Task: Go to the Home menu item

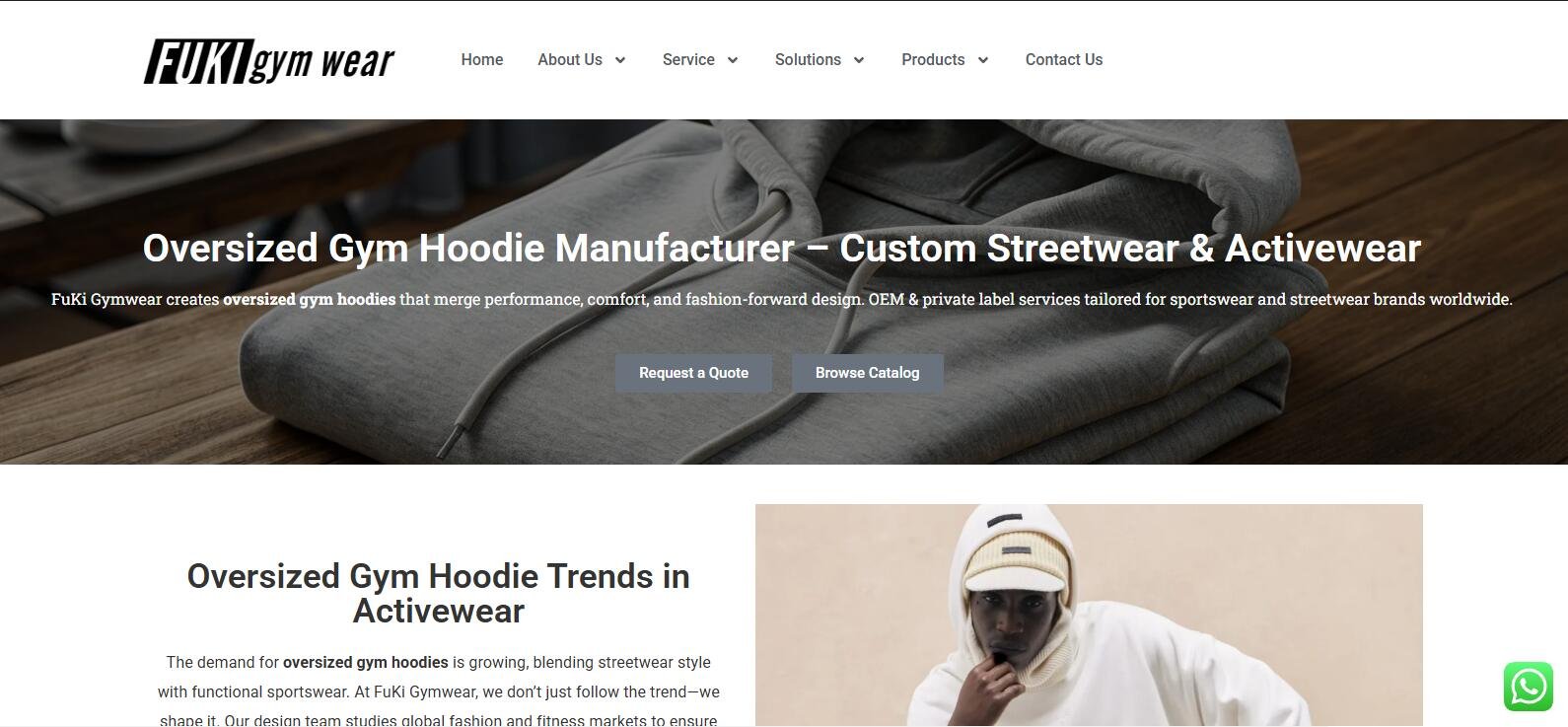Action: pyautogui.click(x=482, y=60)
